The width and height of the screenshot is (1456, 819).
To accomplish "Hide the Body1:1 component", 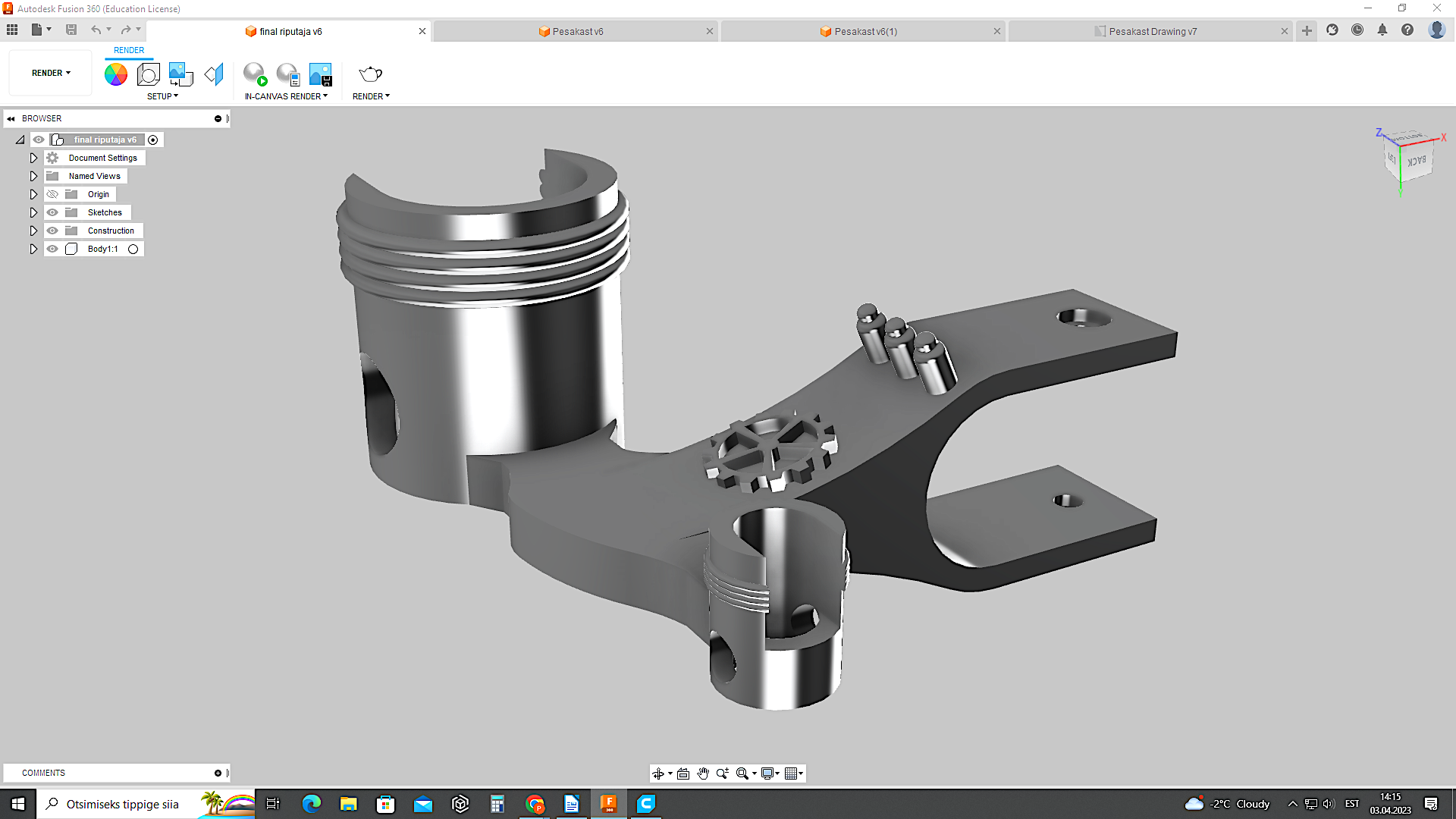I will 52,249.
